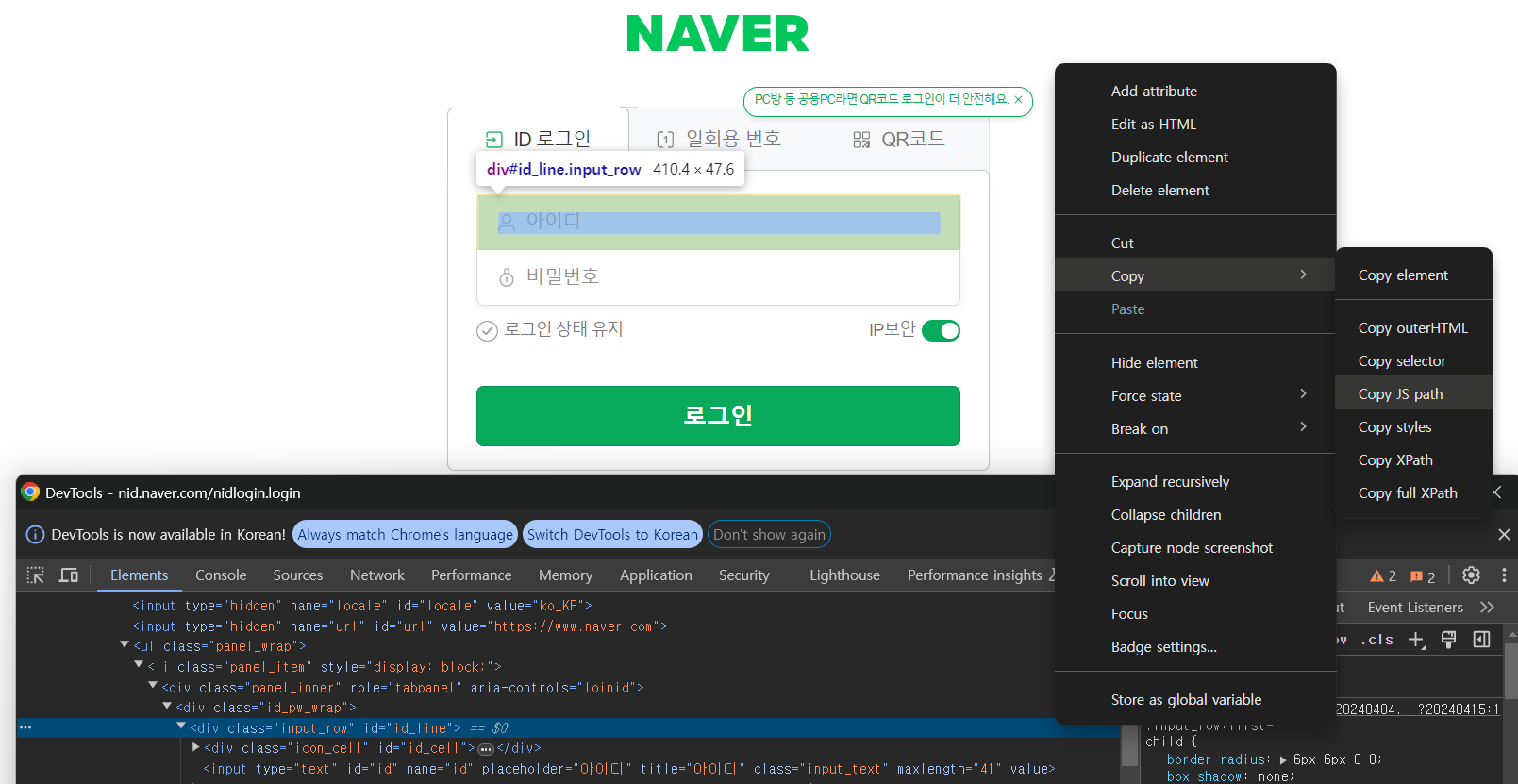Select Delete element in context menu
Image resolution: width=1518 pixels, height=784 pixels.
click(x=1195, y=190)
